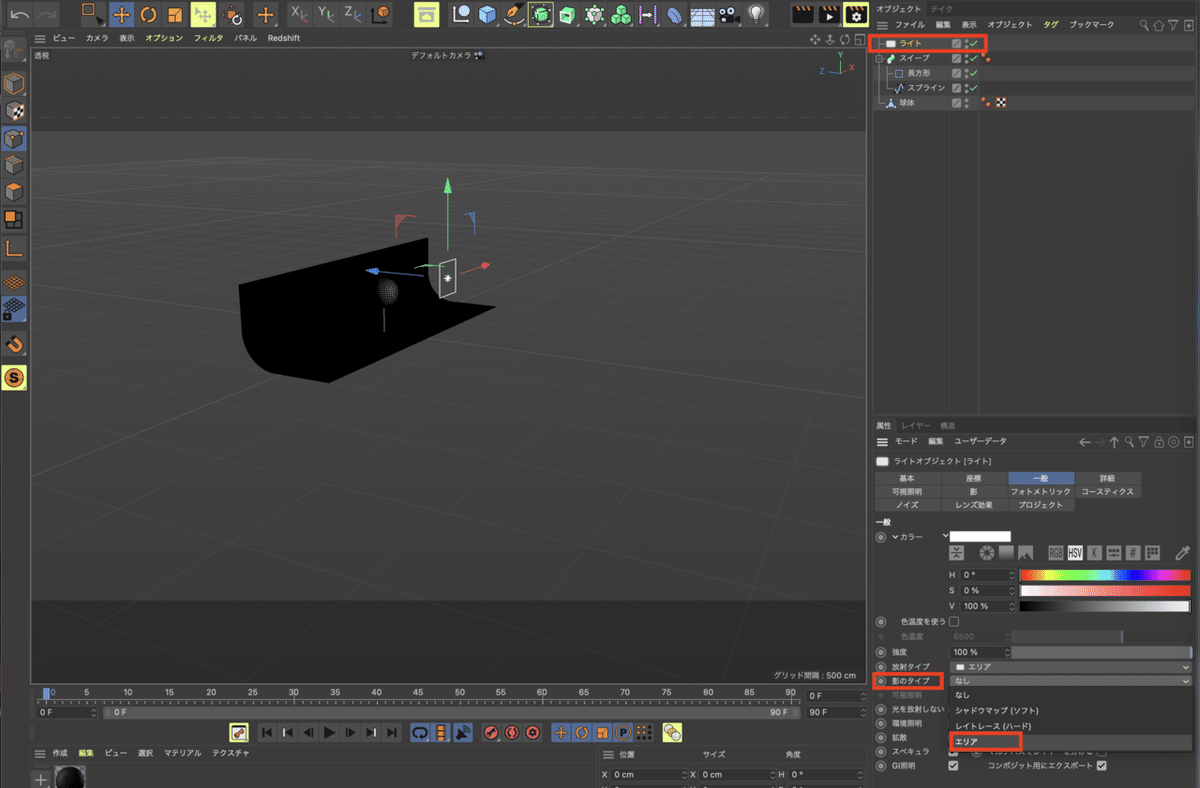
Task: Click the camera object icon
Action: 729,15
